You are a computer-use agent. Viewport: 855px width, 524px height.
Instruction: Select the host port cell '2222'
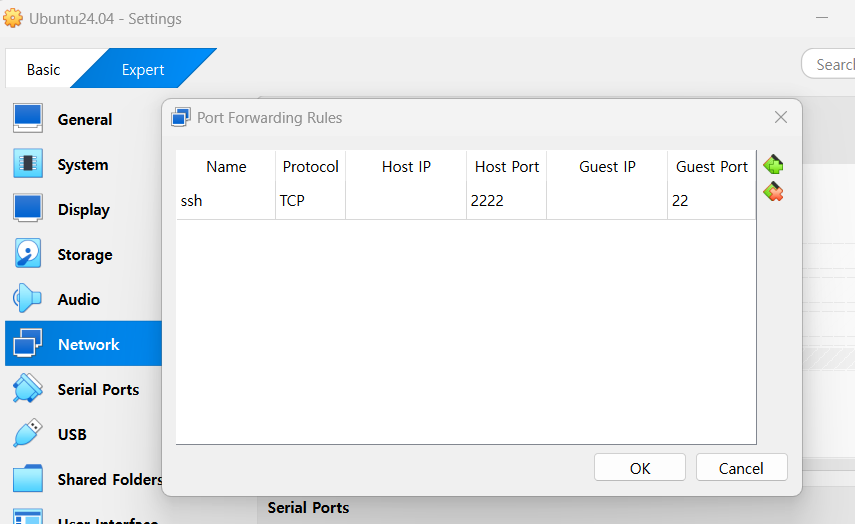507,201
